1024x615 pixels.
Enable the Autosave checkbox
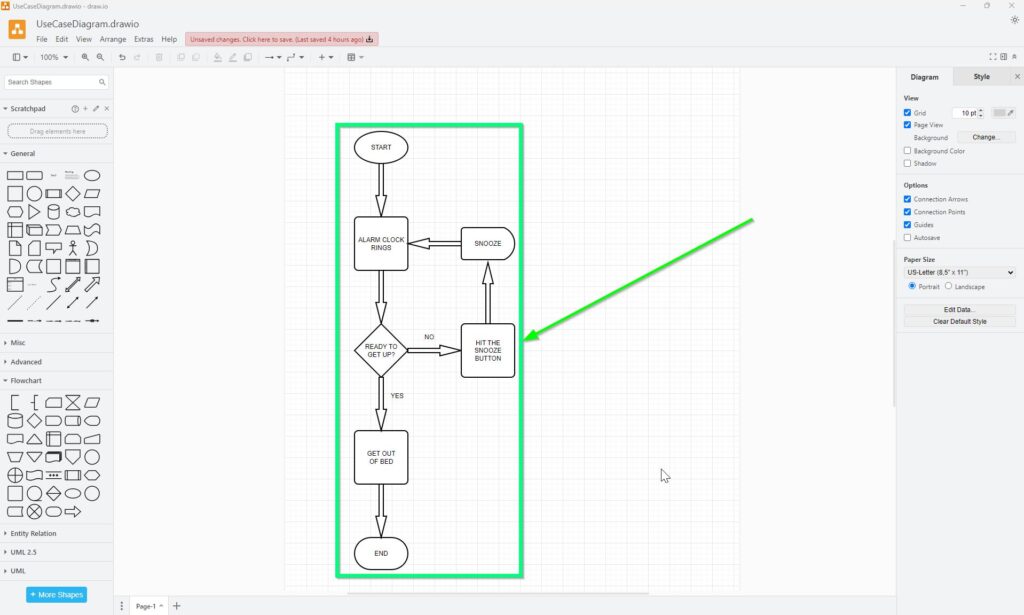(907, 238)
